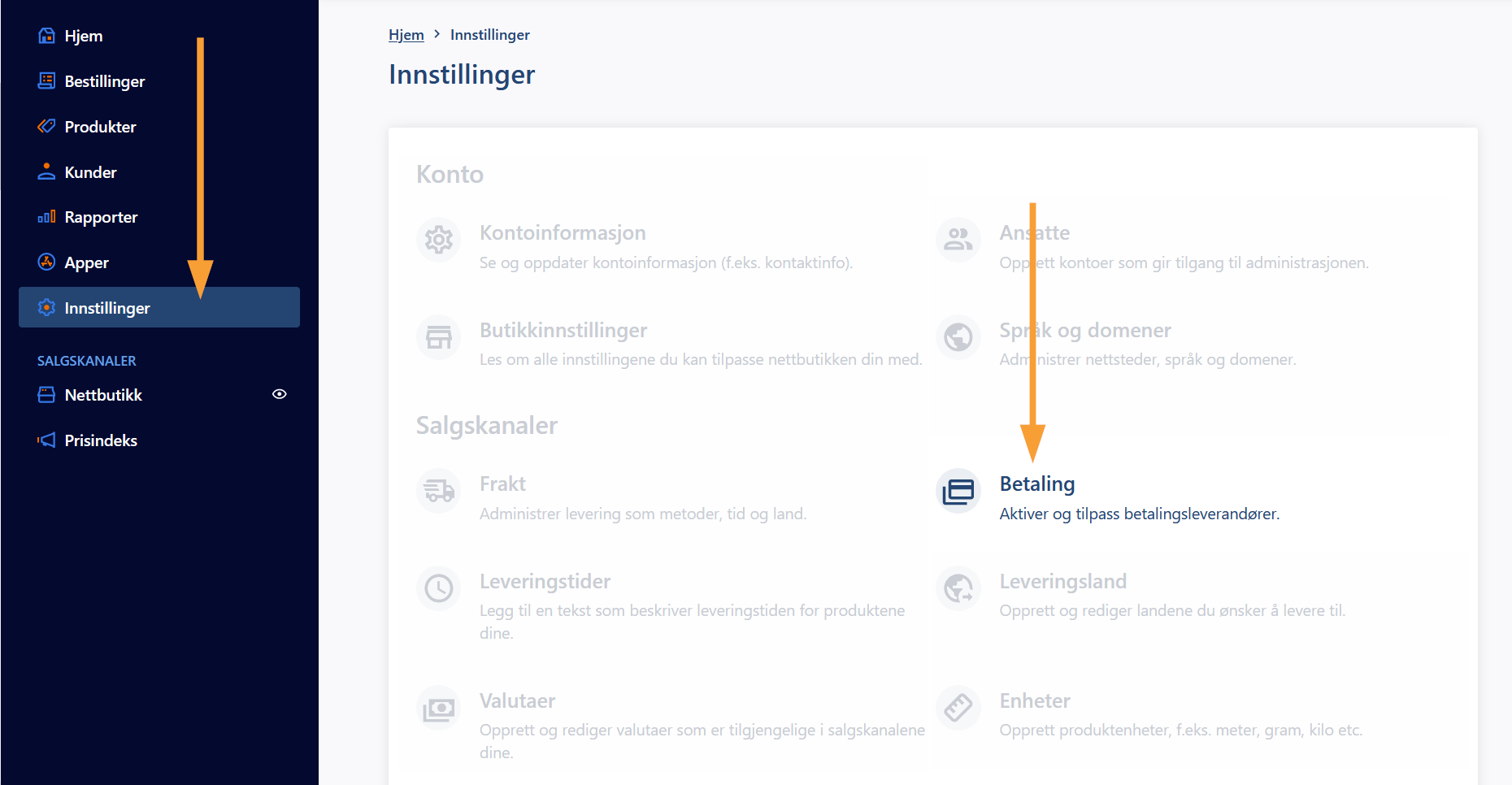Go to Produkter in the sidebar
This screenshot has width=1512, height=785.
click(x=100, y=127)
